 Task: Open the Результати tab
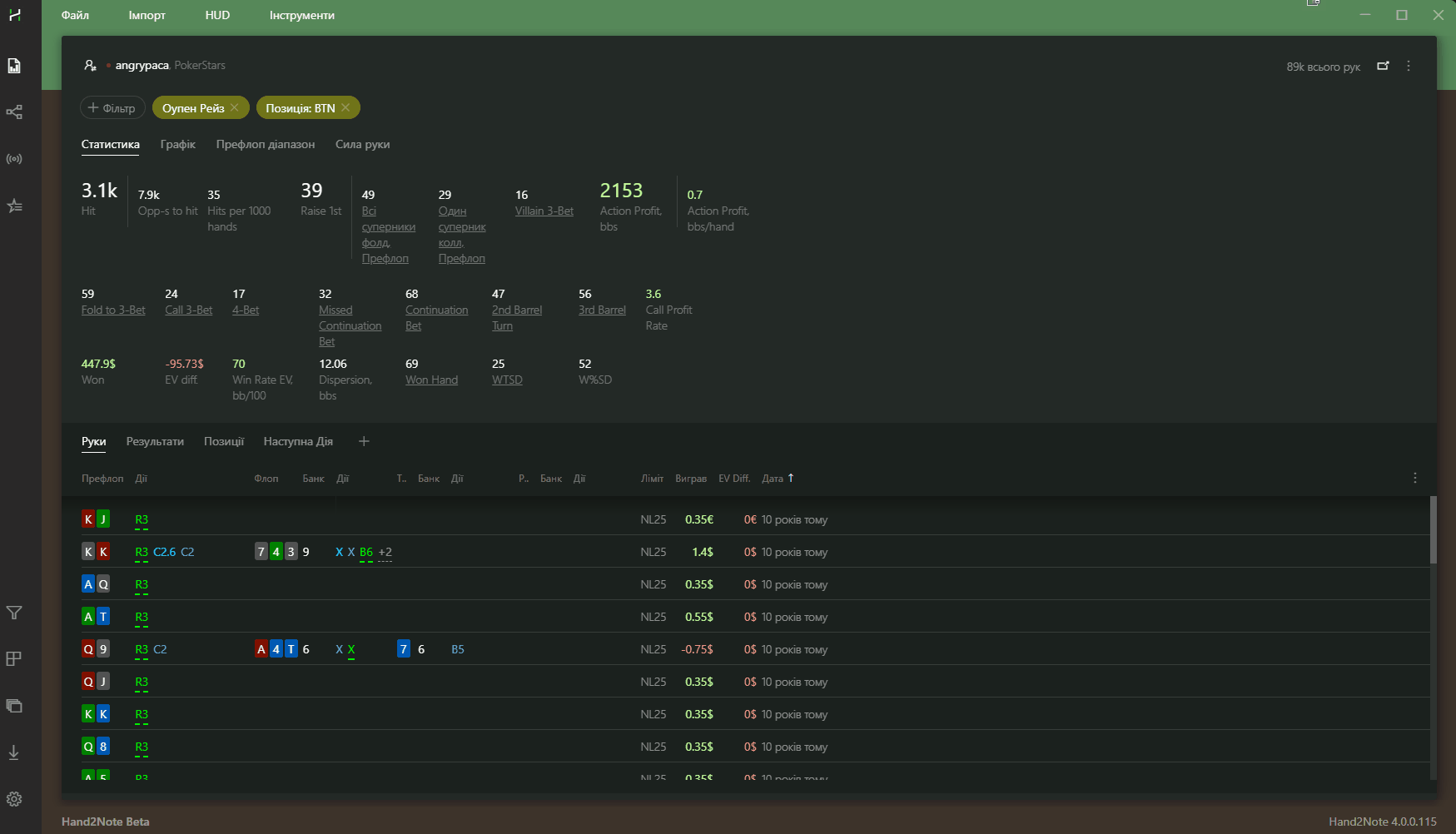(155, 441)
